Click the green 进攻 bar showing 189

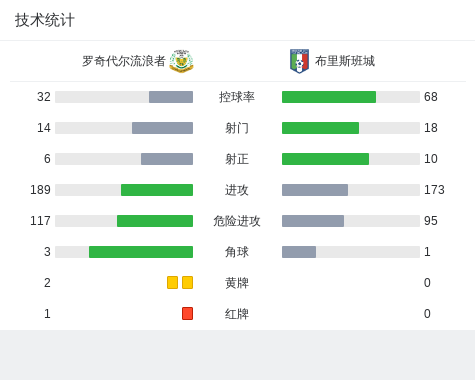(x=157, y=190)
